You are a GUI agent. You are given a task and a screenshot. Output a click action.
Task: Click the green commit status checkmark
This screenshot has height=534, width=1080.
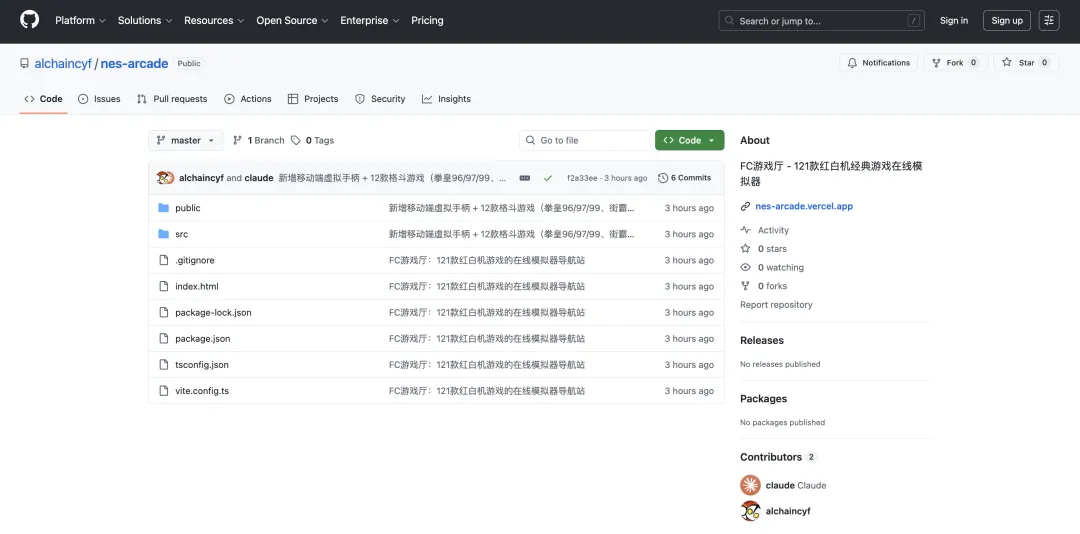[x=547, y=178]
